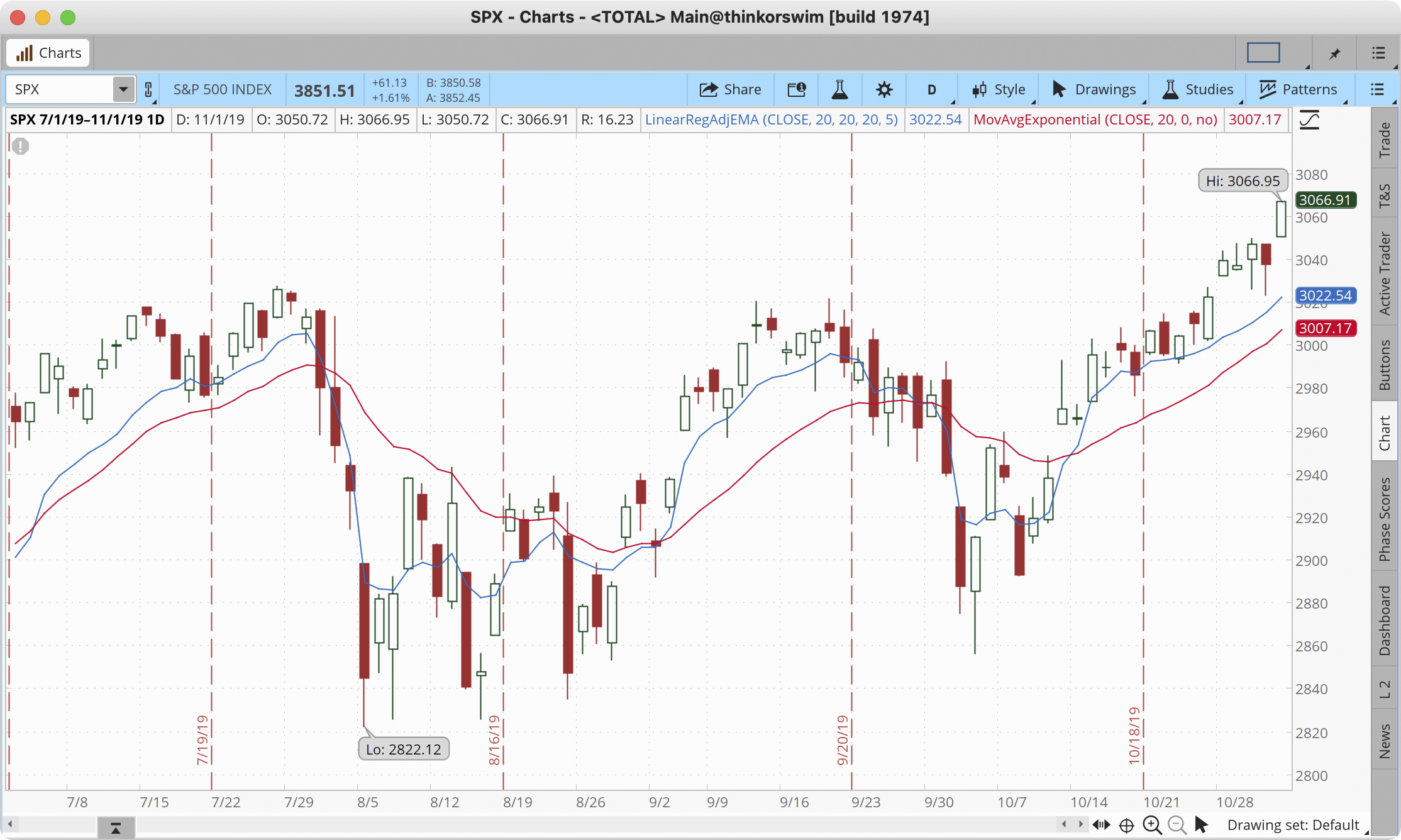Screen dimensions: 1401x840
Task: Click the H: 3066.95 high value in header
Action: pos(374,119)
